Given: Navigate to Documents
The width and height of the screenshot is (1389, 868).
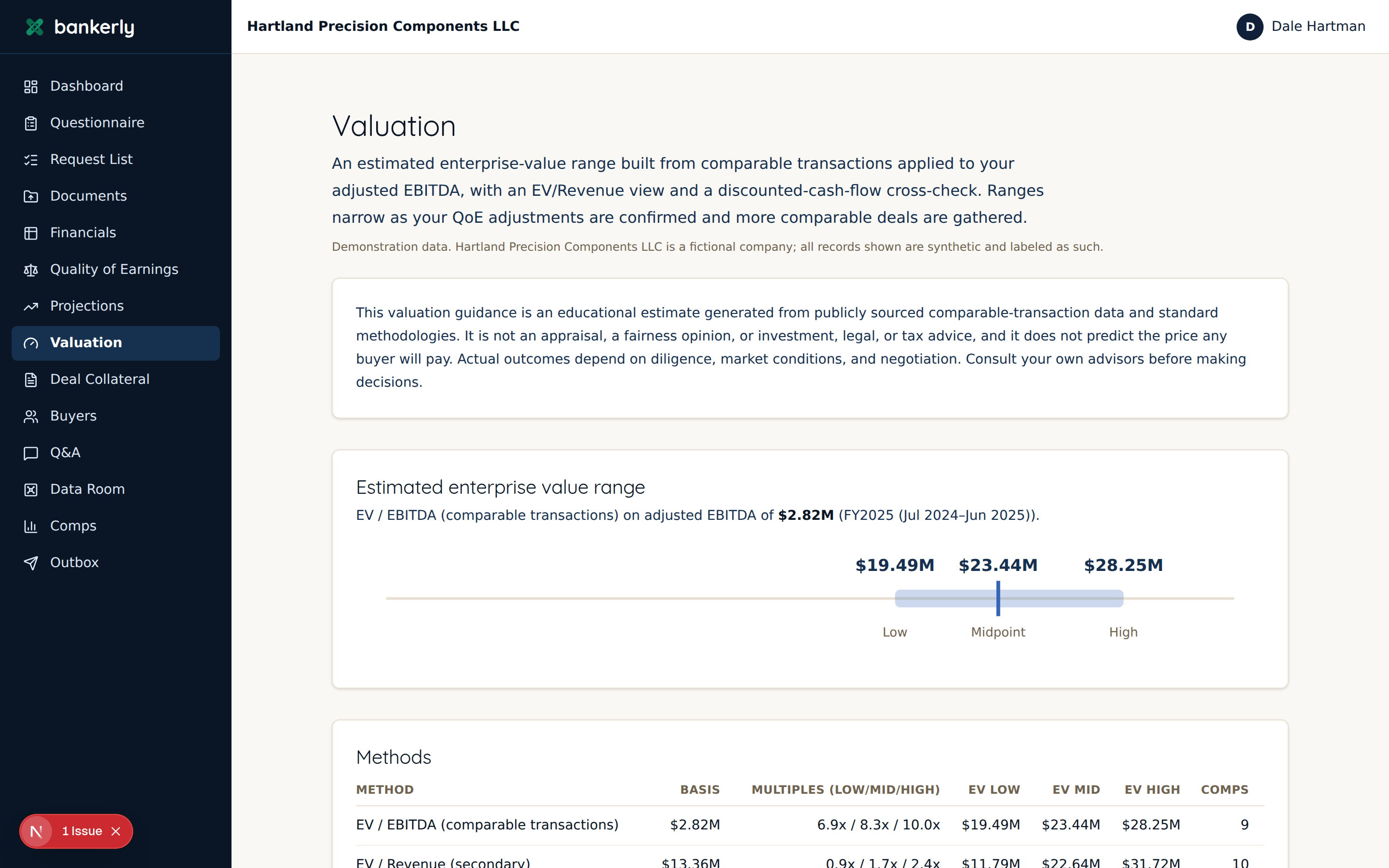Looking at the screenshot, I should click(115, 196).
